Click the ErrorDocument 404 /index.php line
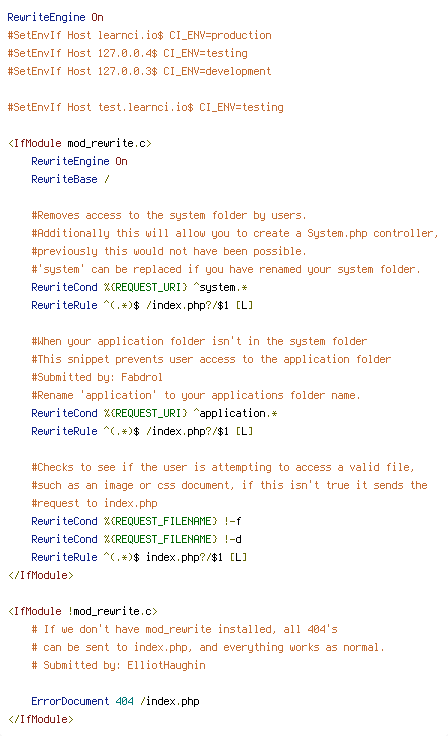This screenshot has width=448, height=736. click(116, 701)
